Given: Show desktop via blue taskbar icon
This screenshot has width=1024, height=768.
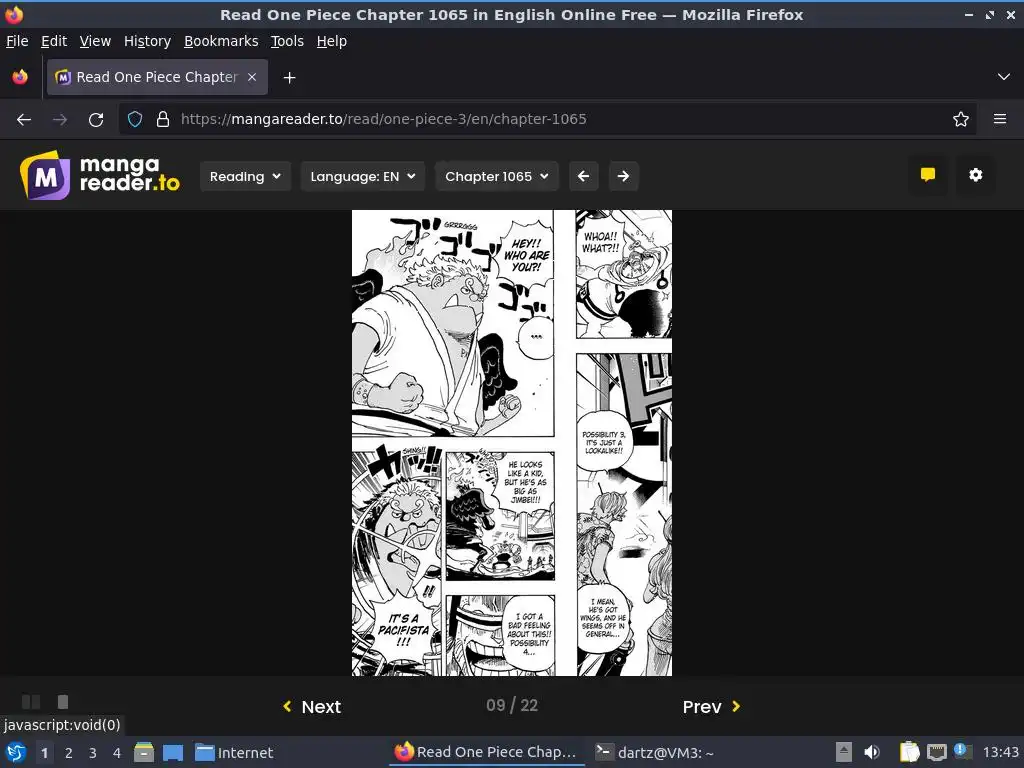Looking at the screenshot, I should [172, 752].
